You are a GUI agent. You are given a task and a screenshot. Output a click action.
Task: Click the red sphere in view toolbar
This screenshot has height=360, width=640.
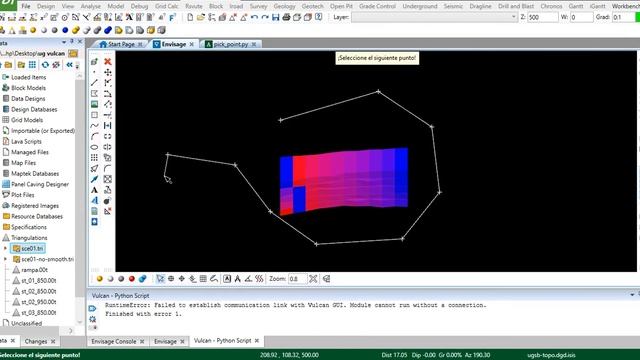pos(131,279)
